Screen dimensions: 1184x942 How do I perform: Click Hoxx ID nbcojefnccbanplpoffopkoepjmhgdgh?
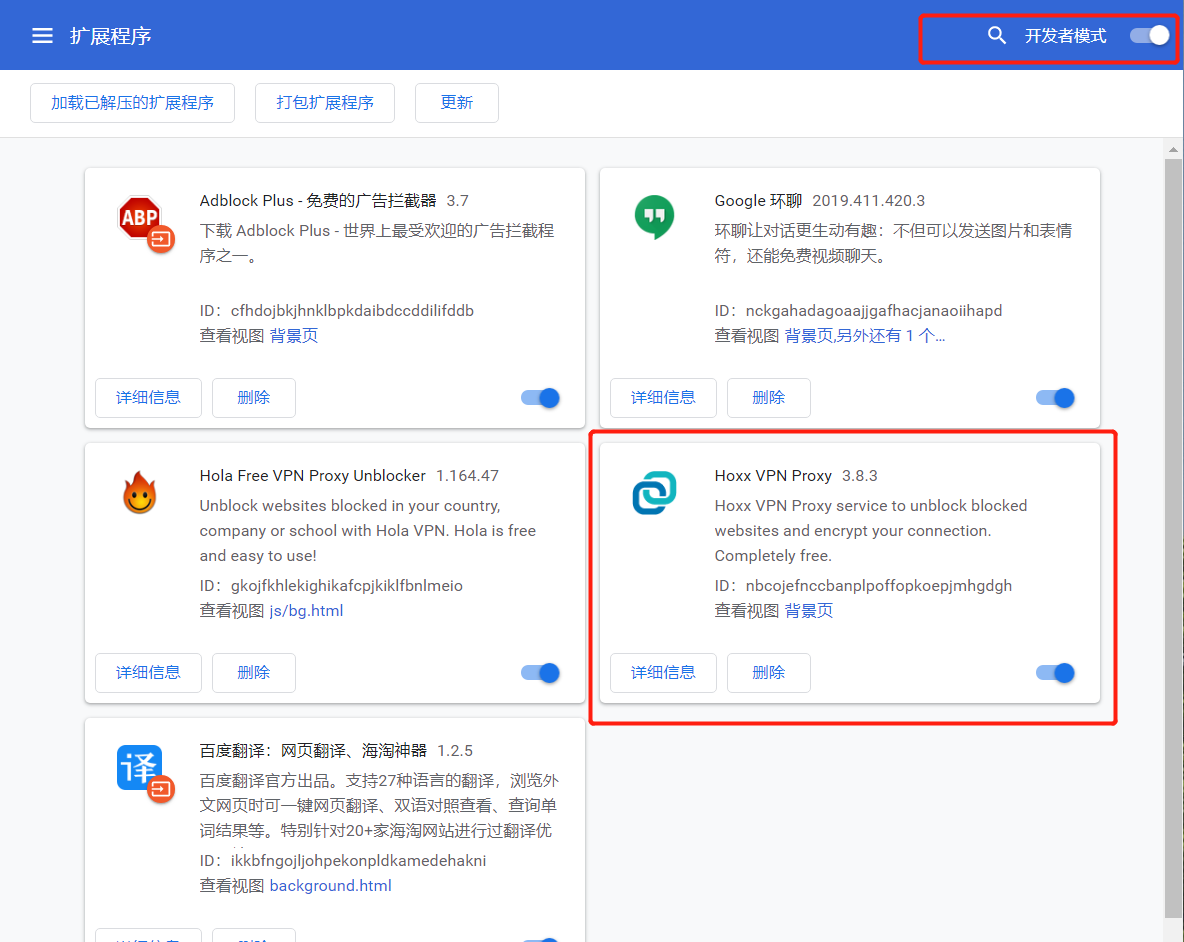point(878,586)
